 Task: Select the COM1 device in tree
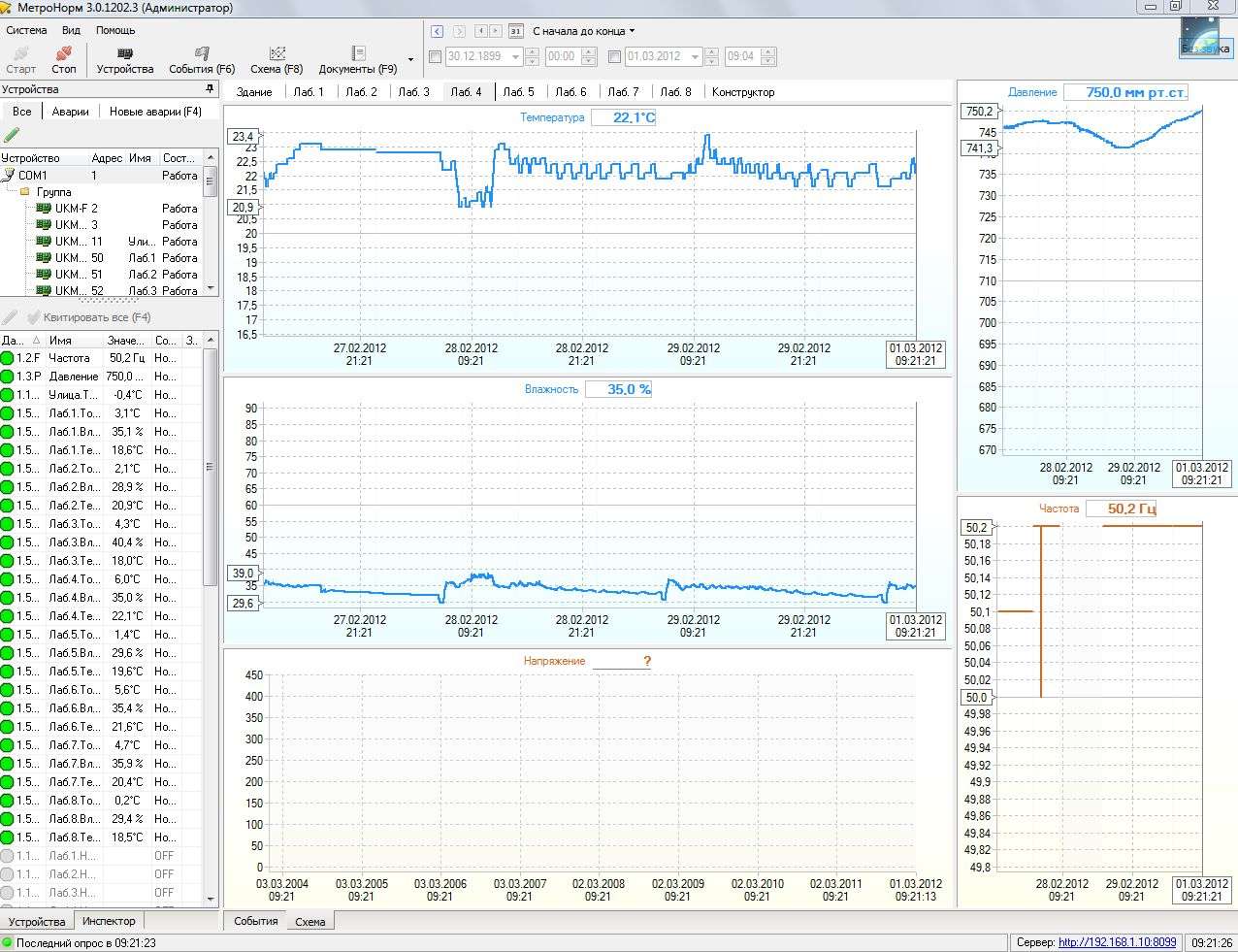(x=32, y=176)
